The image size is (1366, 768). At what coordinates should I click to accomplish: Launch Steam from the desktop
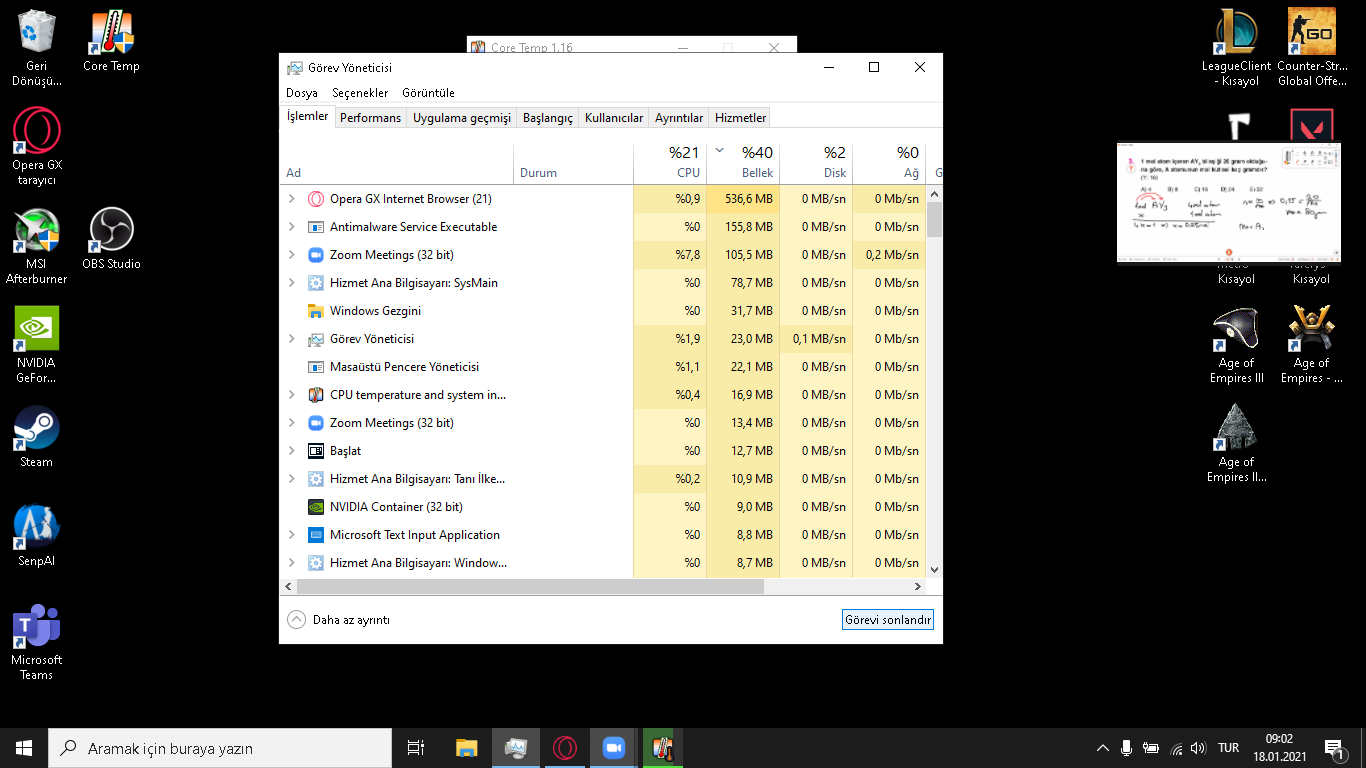click(x=37, y=436)
